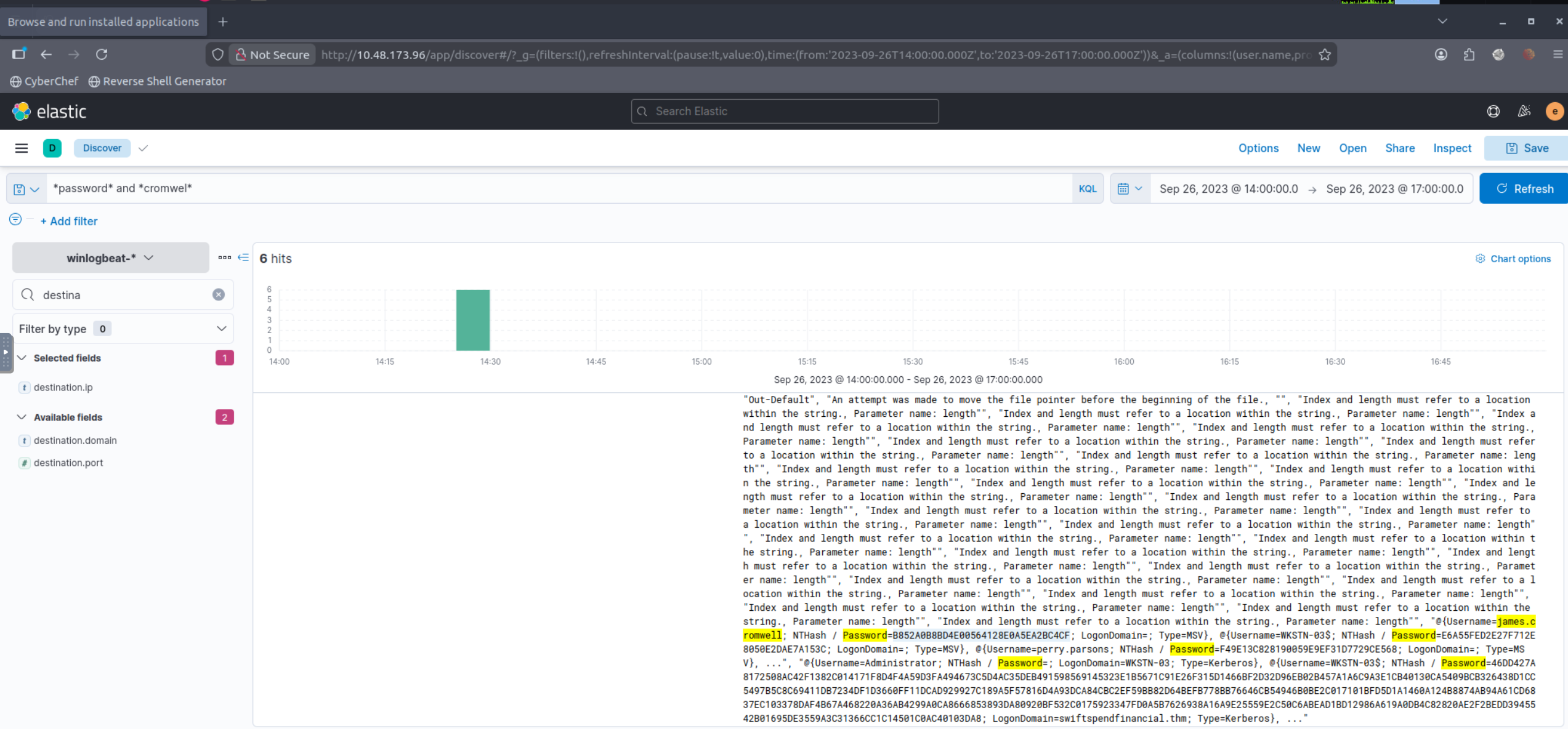This screenshot has height=729, width=1568.
Task: Collapse the Available fields section
Action: click(22, 417)
